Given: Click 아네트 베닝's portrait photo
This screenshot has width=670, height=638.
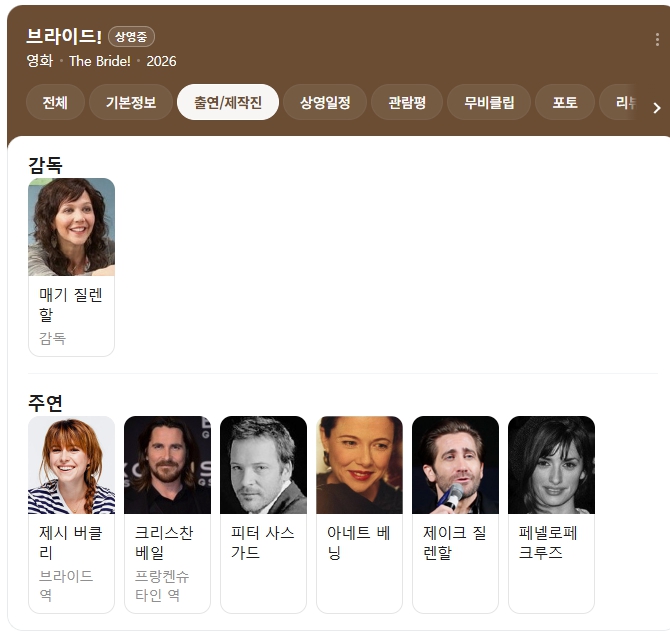Looking at the screenshot, I should point(359,465).
